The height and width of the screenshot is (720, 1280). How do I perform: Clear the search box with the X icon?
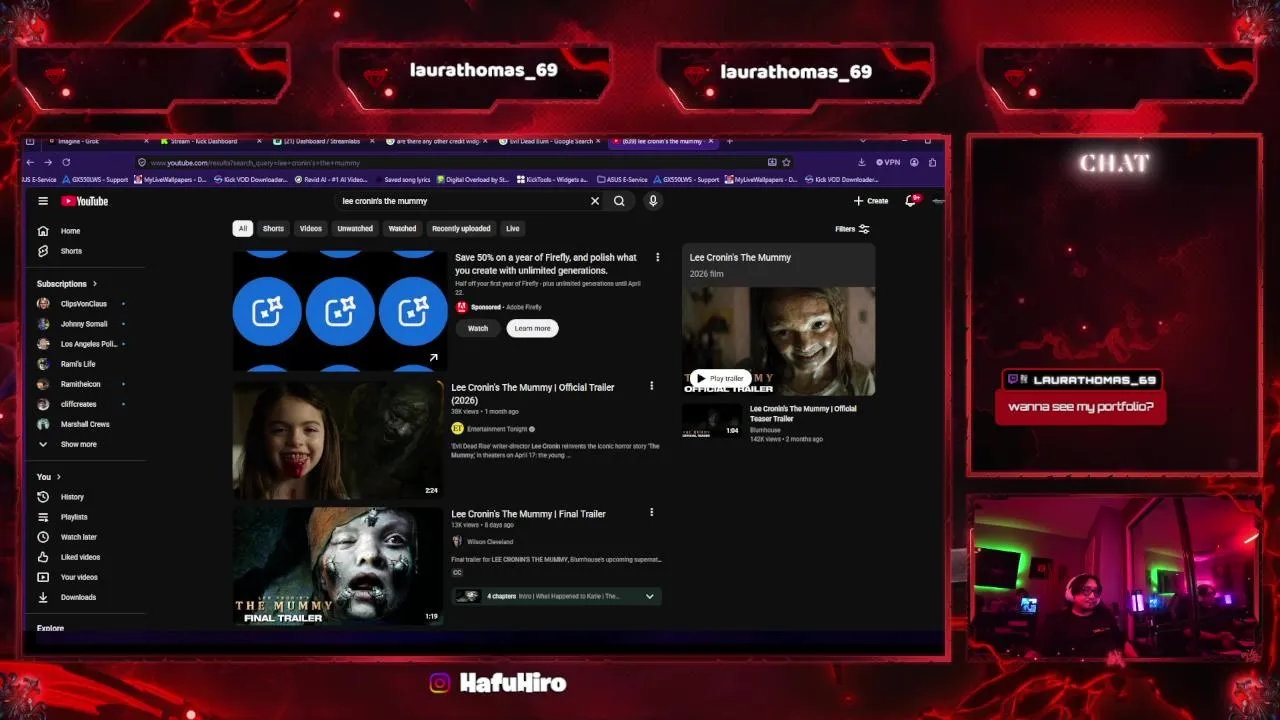pyautogui.click(x=594, y=201)
